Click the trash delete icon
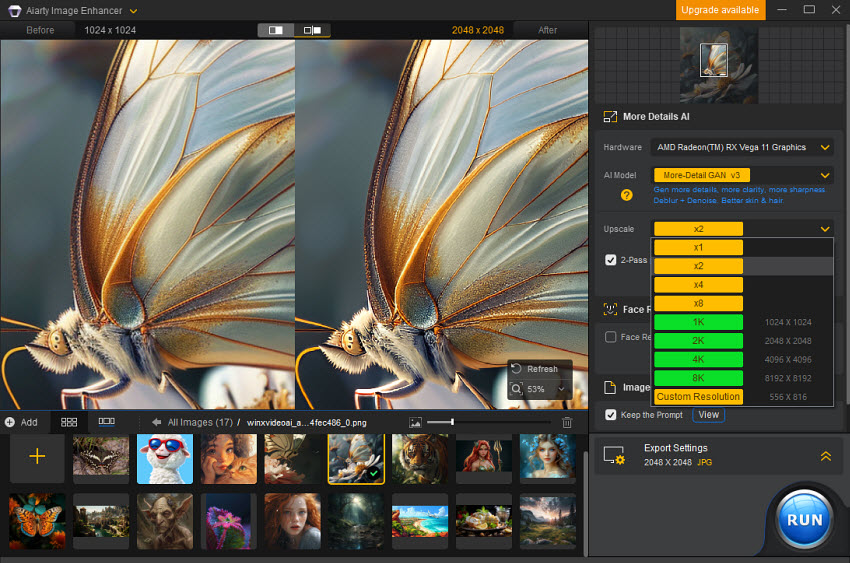This screenshot has height=563, width=850. pyautogui.click(x=567, y=423)
